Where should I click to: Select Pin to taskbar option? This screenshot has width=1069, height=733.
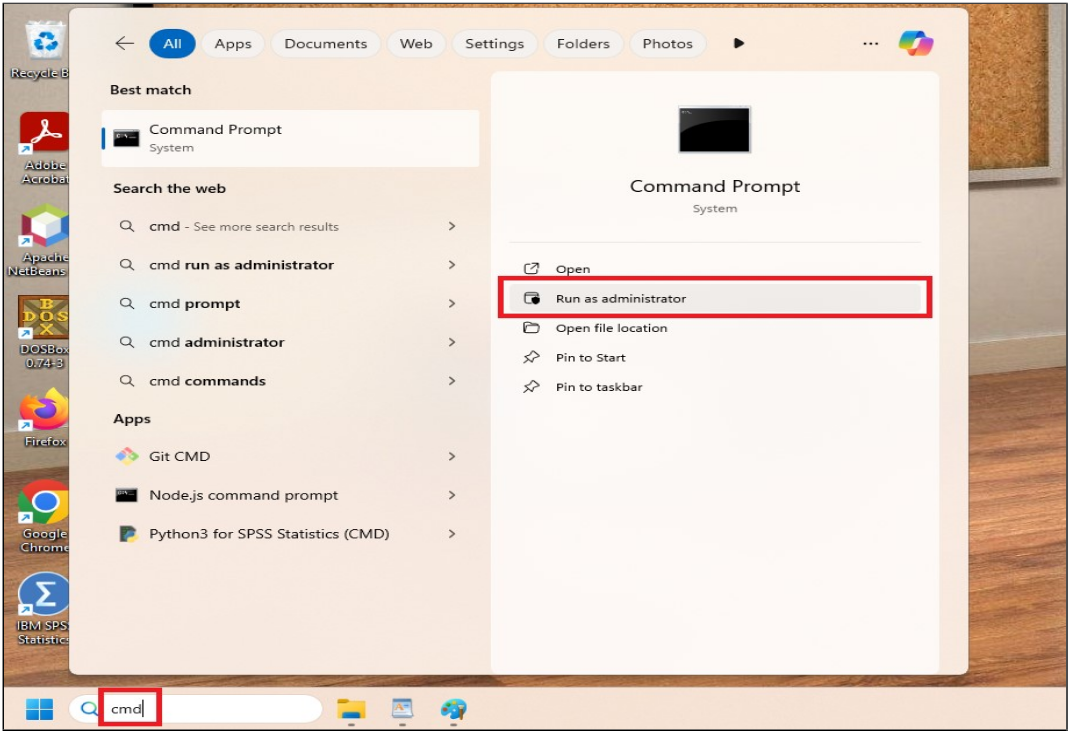[598, 387]
